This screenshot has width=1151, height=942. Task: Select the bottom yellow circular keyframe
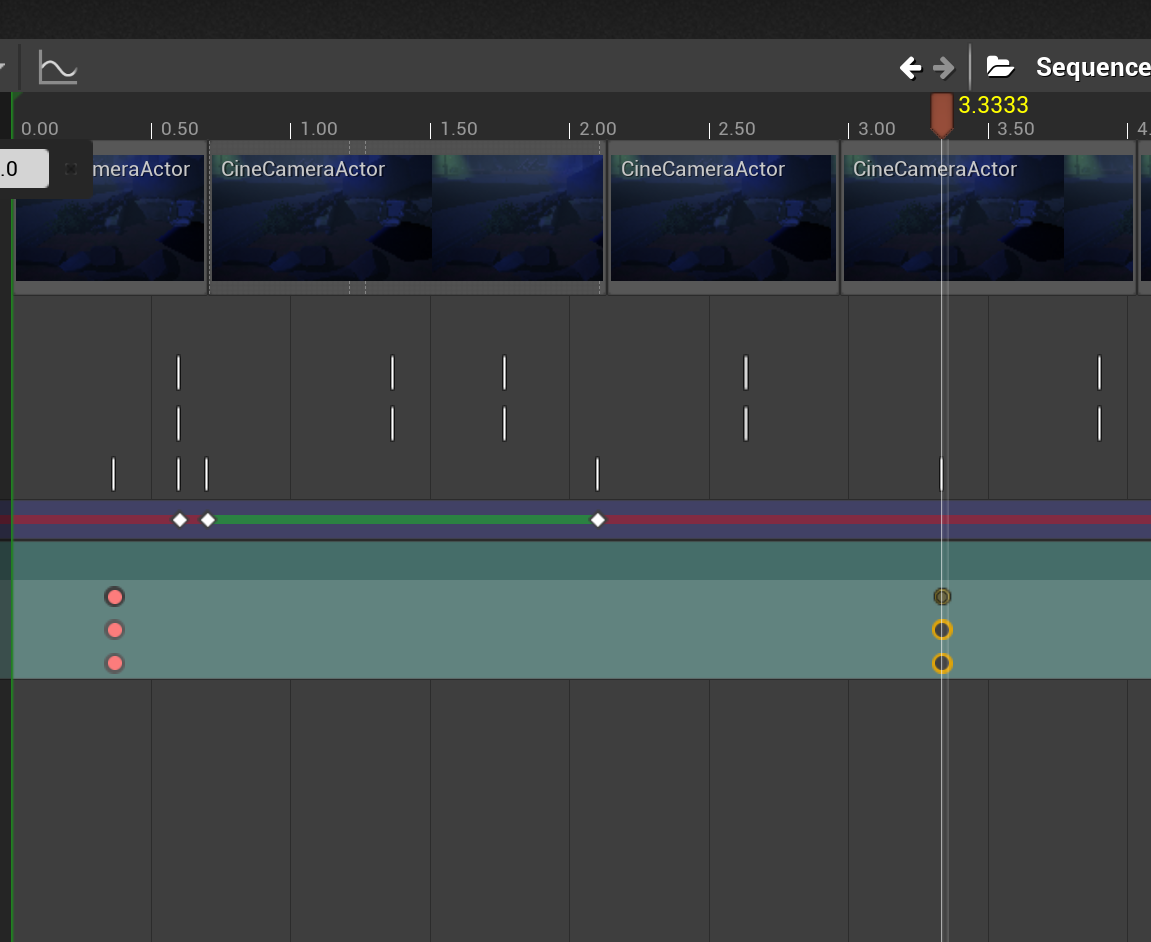click(941, 662)
